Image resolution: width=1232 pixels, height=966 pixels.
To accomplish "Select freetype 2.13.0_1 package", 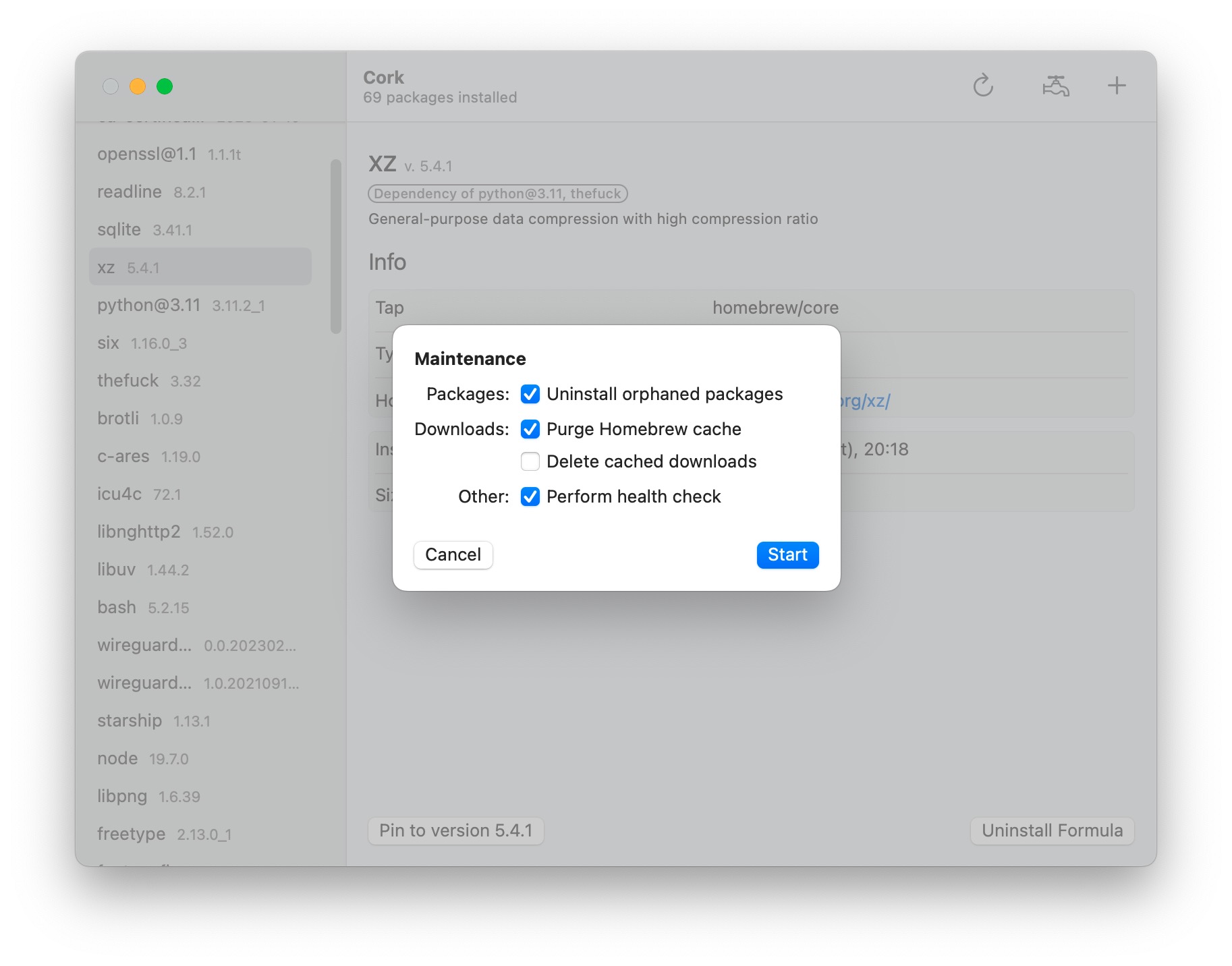I will tap(200, 834).
